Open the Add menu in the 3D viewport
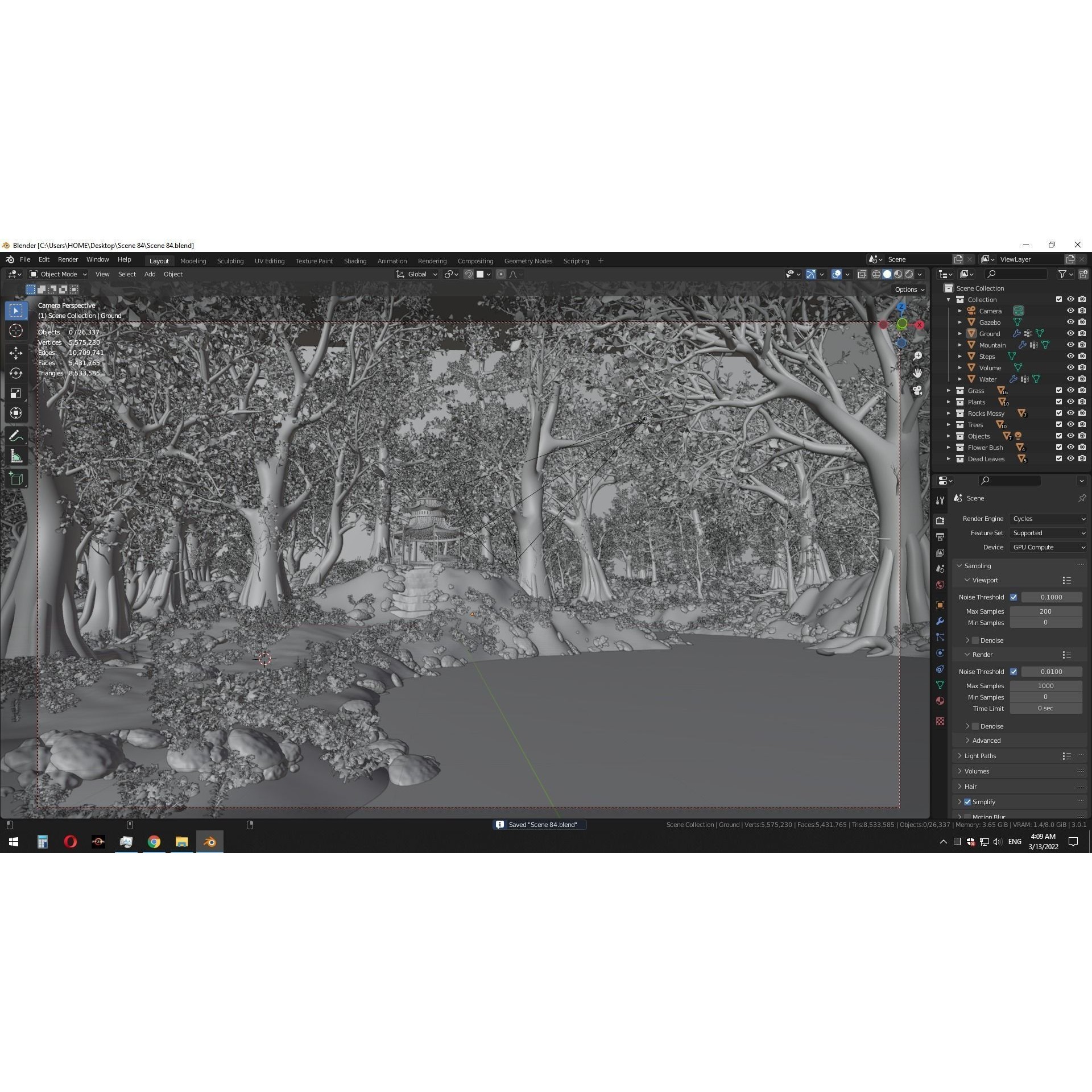This screenshot has width=1092, height=1092. click(x=150, y=274)
